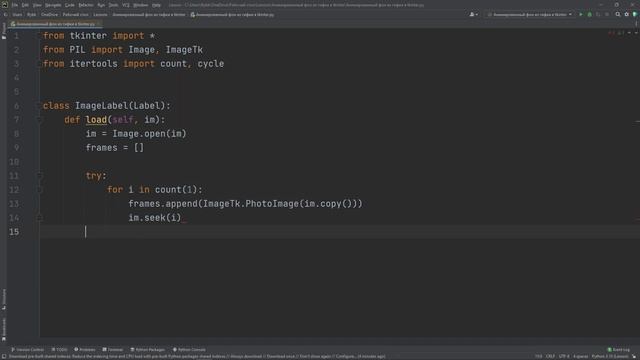Open the View menu
The image size is (640, 360).
(37, 5)
